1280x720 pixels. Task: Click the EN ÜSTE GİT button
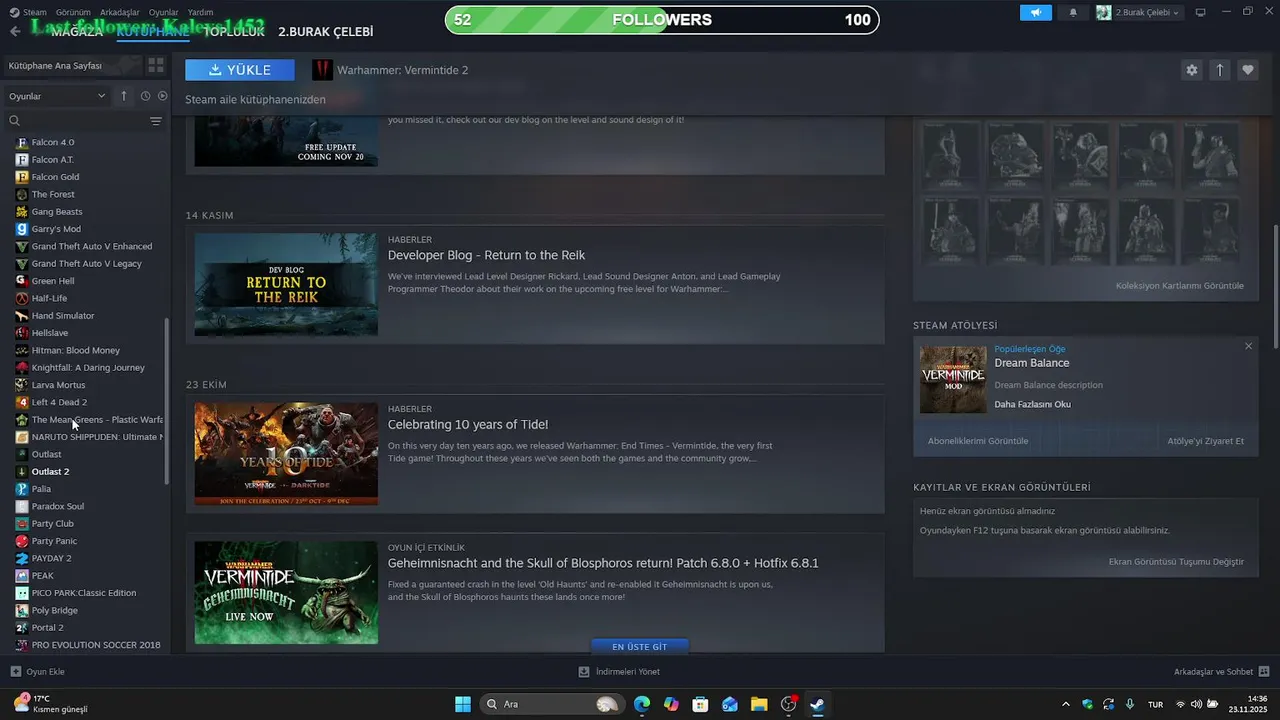[x=639, y=646]
